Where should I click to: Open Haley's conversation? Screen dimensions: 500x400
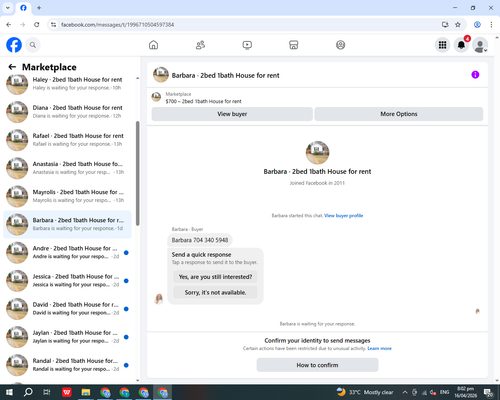click(67, 84)
